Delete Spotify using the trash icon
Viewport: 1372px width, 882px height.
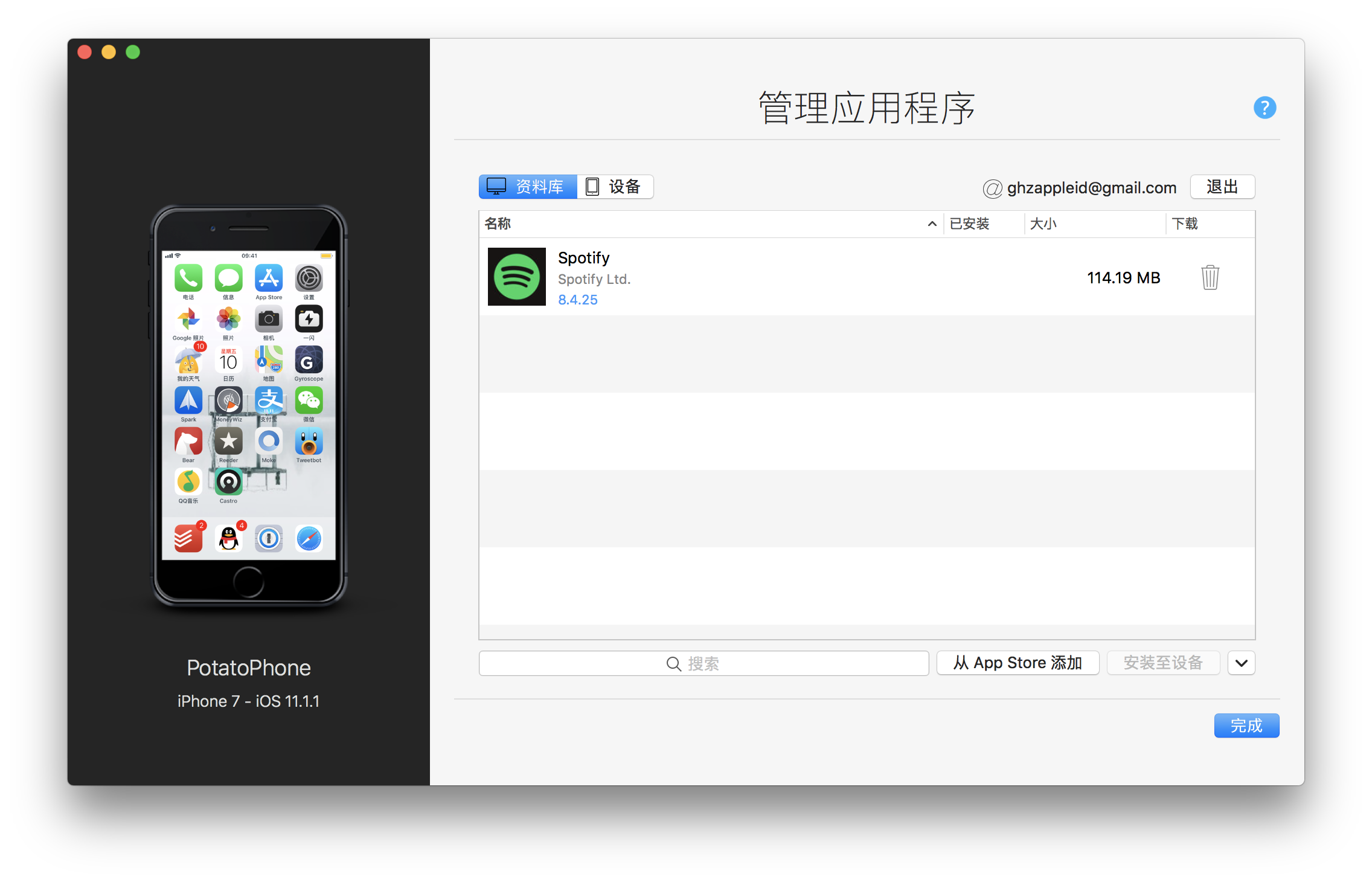[1210, 277]
